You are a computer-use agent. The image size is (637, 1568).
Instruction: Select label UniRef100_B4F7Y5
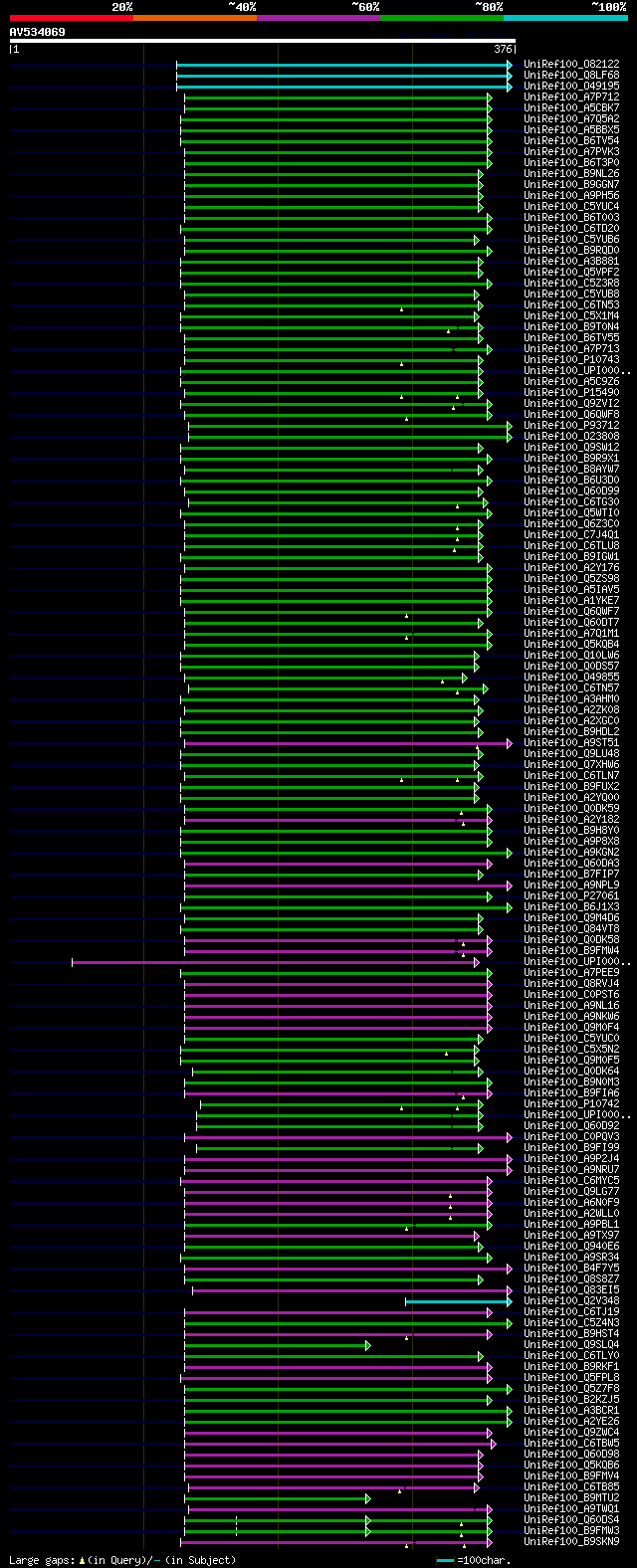(571, 1268)
